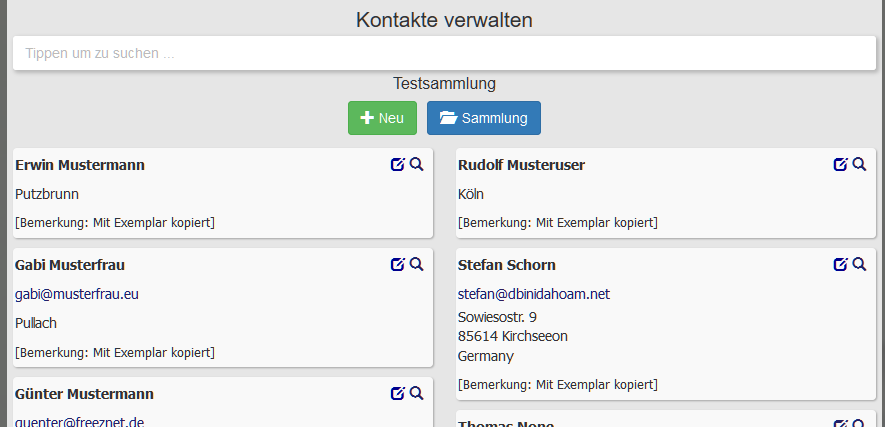Click the Stefan Schorn contact name
Screen dimensions: 885x427
tap(506, 265)
